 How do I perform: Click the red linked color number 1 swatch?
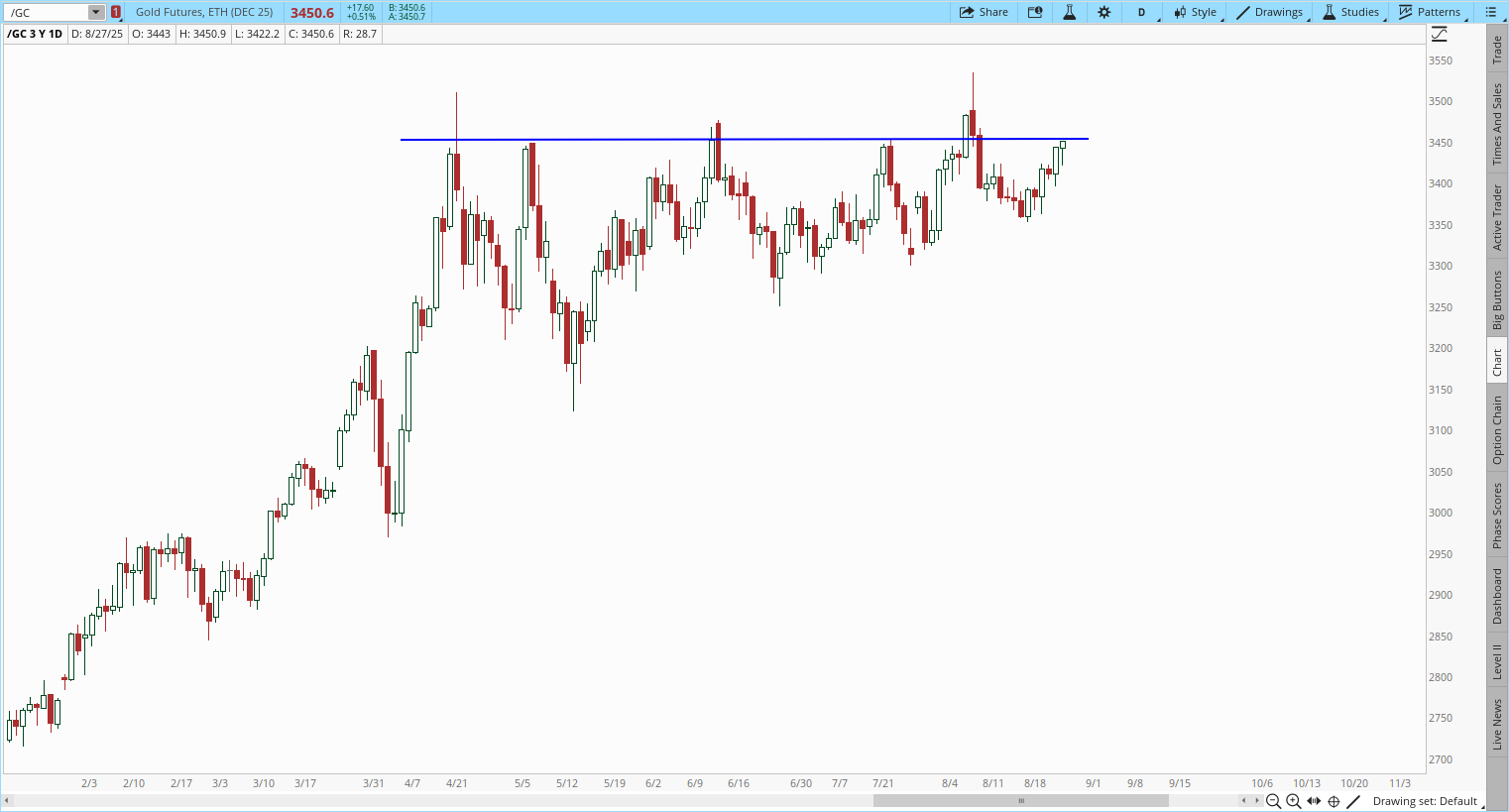pyautogui.click(x=116, y=13)
